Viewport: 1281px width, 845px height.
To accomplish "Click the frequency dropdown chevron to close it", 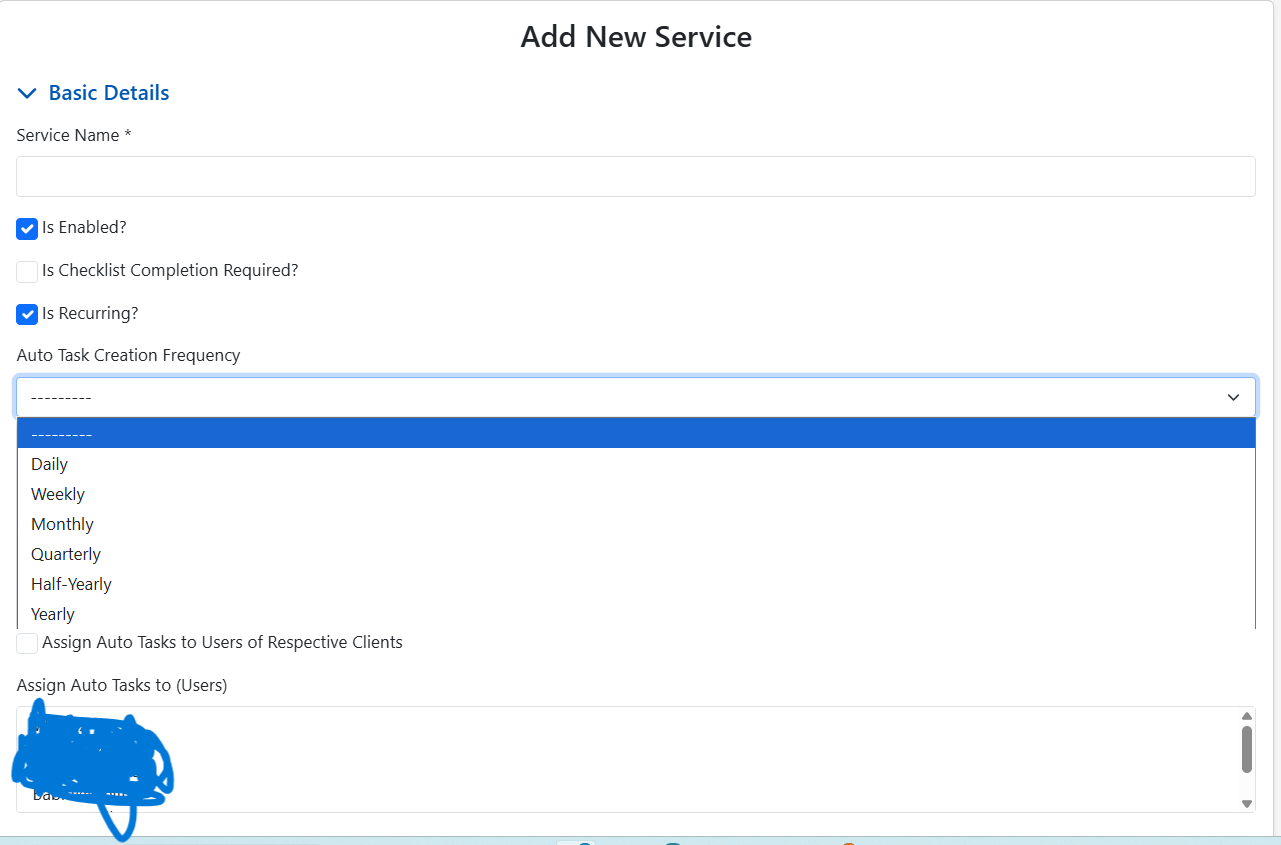I will (1233, 397).
